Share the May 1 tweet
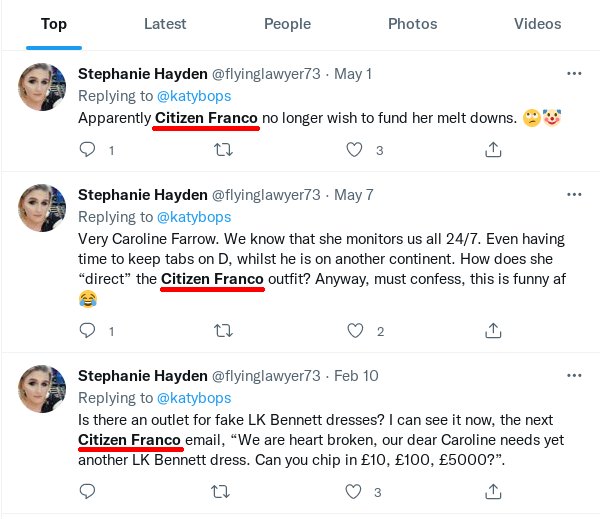The image size is (600, 519). 492,150
